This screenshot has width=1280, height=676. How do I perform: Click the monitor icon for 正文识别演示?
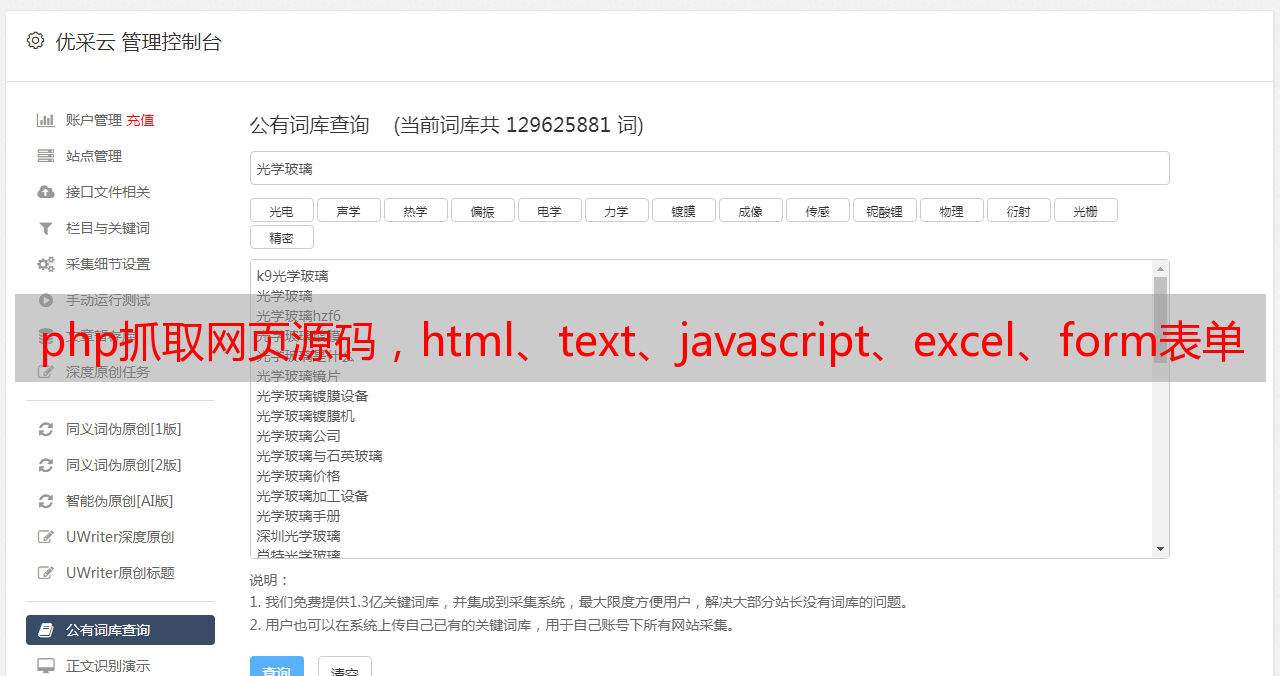click(46, 665)
